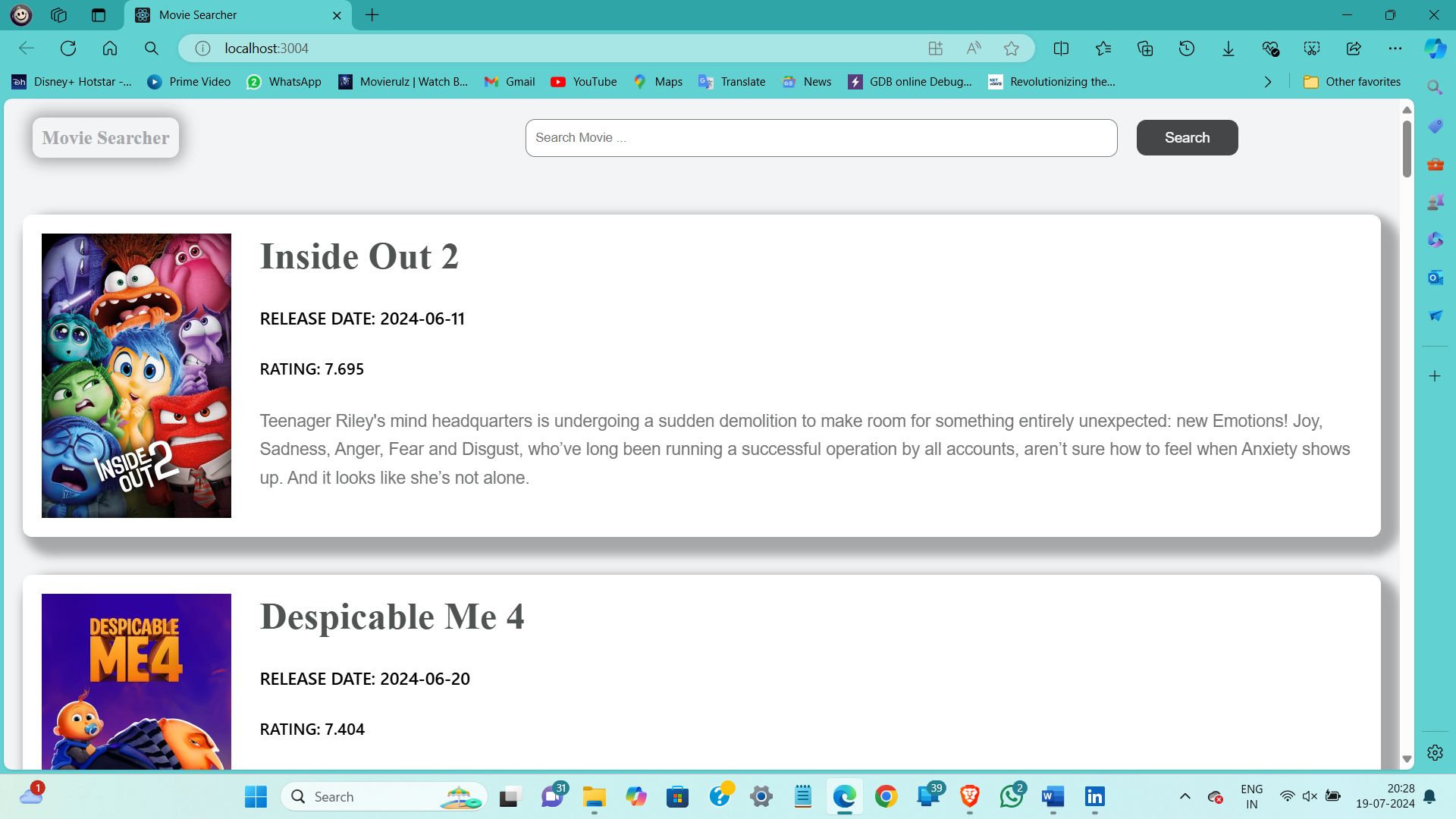Open Windows Start menu
Screen dimensions: 1456x819
tap(256, 796)
